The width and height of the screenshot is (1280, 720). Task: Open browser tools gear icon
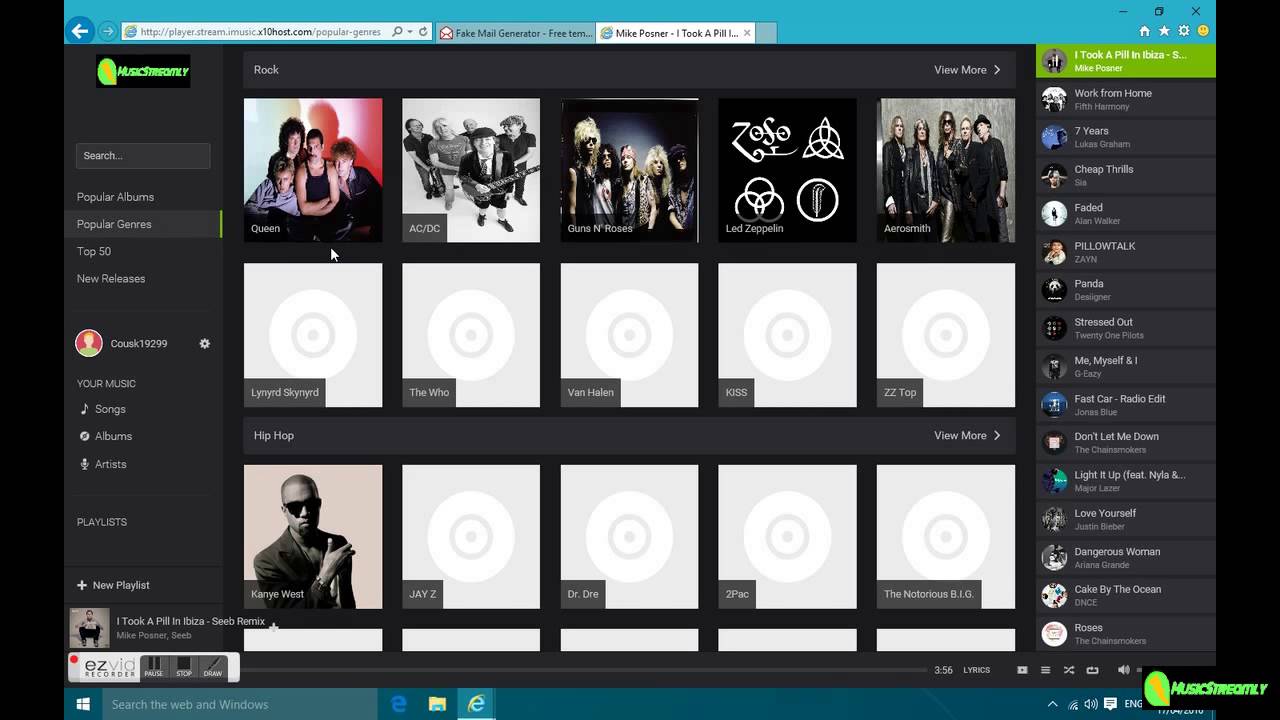point(1184,31)
